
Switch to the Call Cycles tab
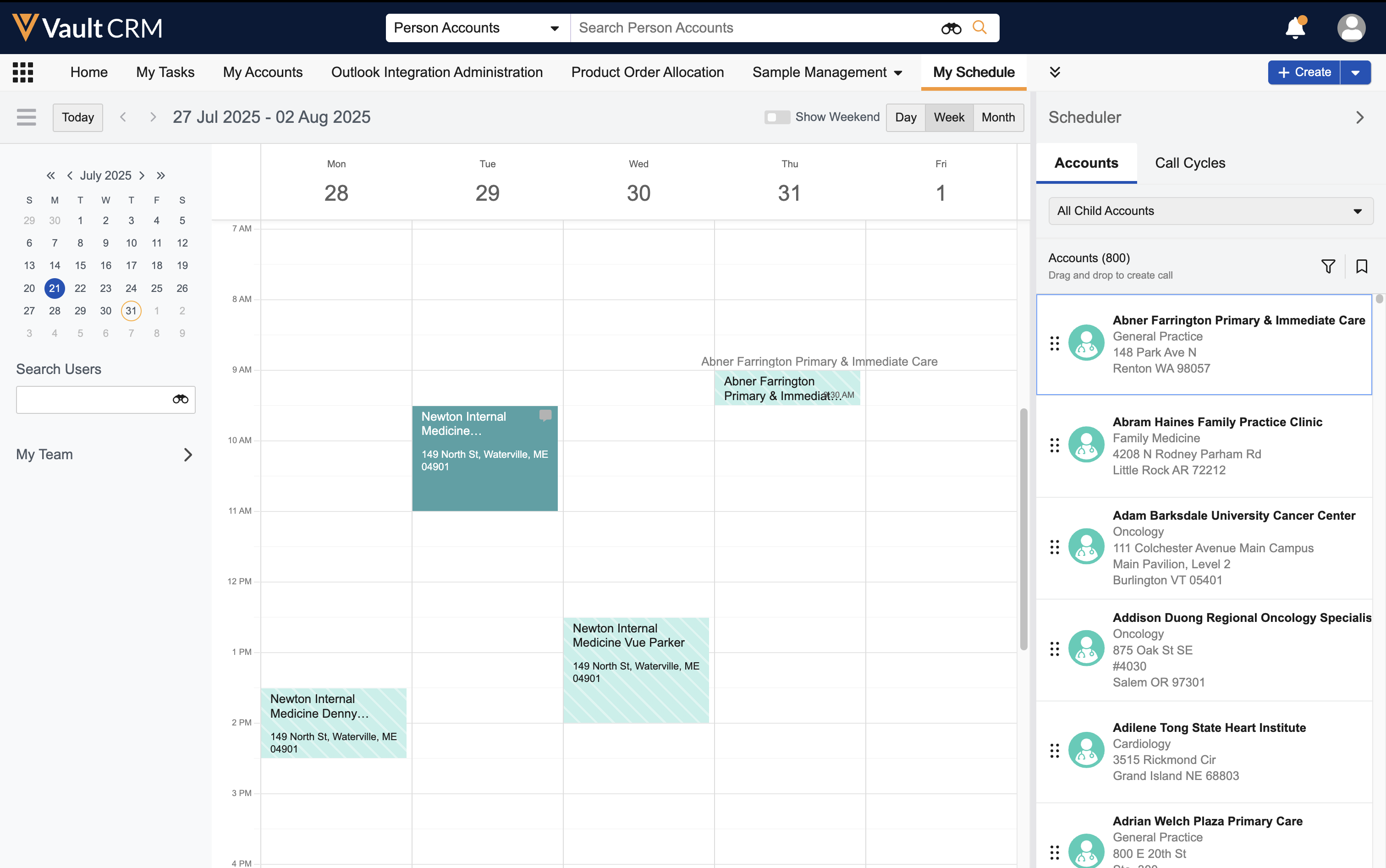pyautogui.click(x=1190, y=163)
